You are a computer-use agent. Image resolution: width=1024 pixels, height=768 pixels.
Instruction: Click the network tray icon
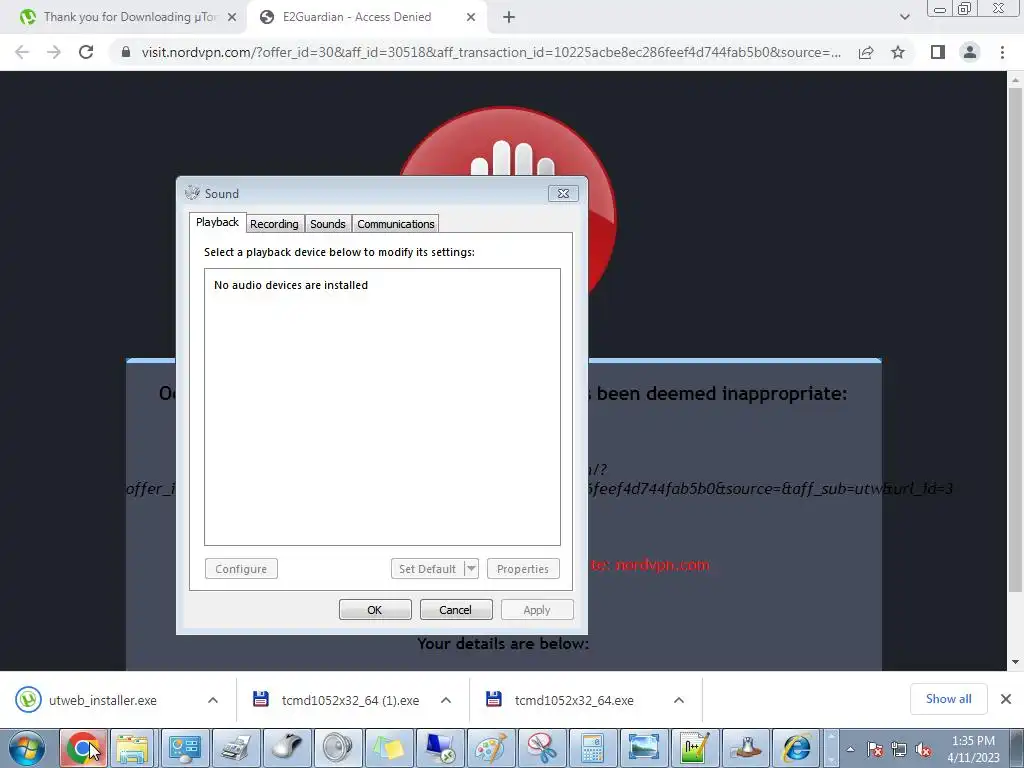point(899,750)
